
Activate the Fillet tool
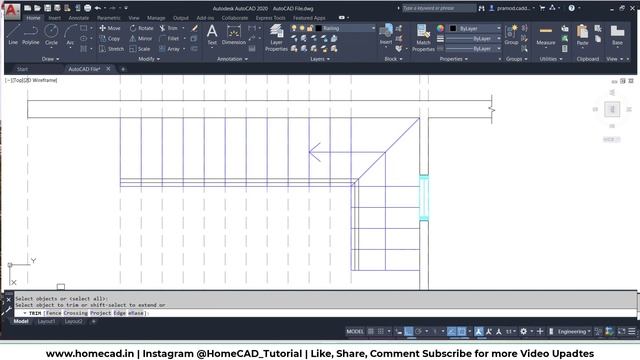(169, 38)
